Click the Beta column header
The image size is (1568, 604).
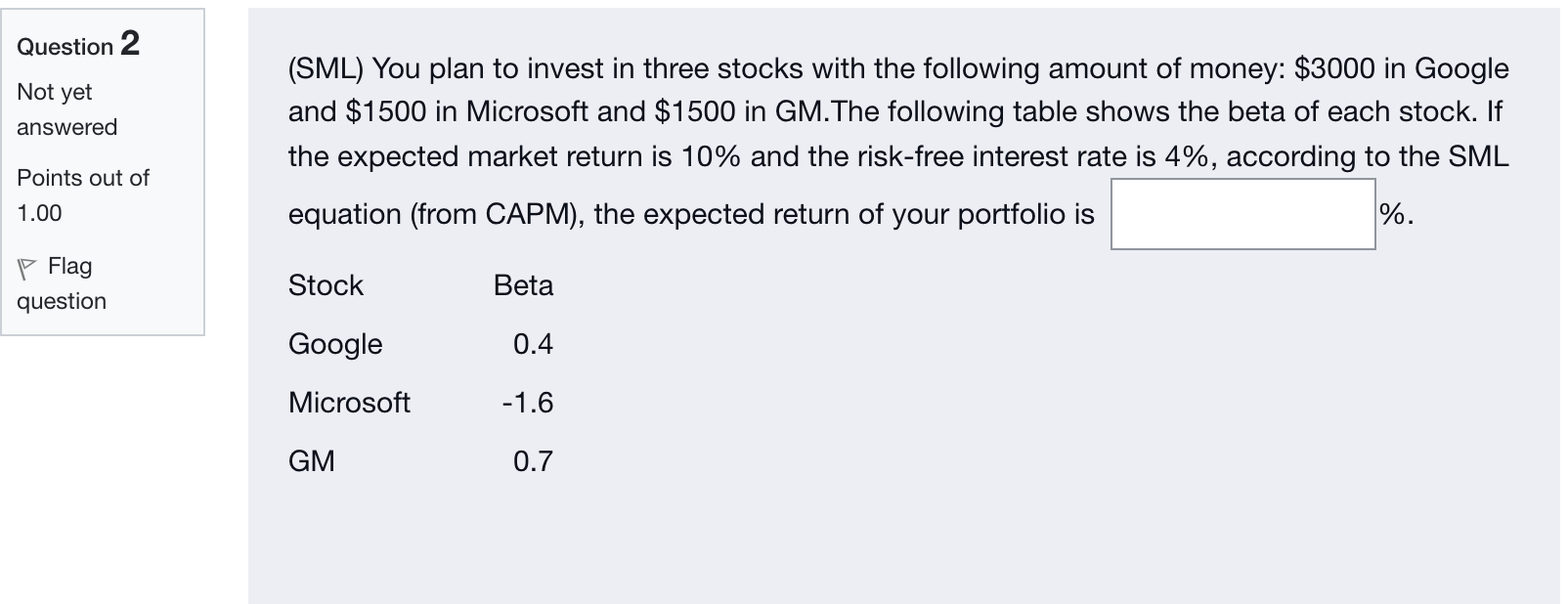(x=523, y=285)
